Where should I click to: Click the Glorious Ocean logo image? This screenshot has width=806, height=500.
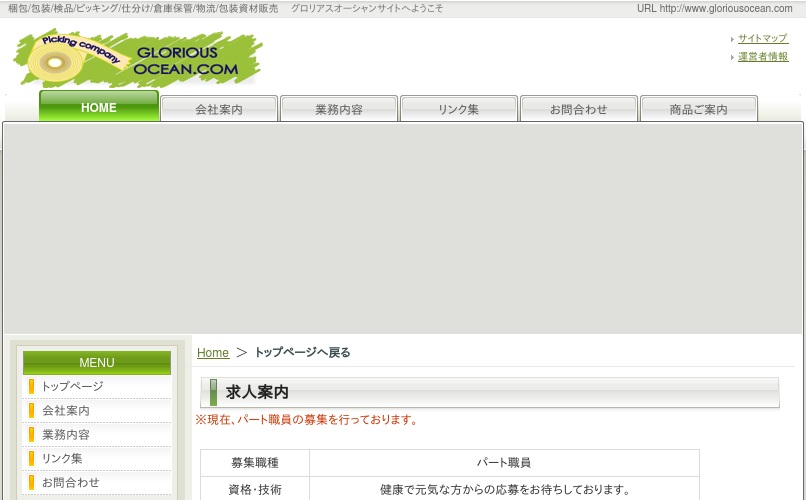point(138,58)
